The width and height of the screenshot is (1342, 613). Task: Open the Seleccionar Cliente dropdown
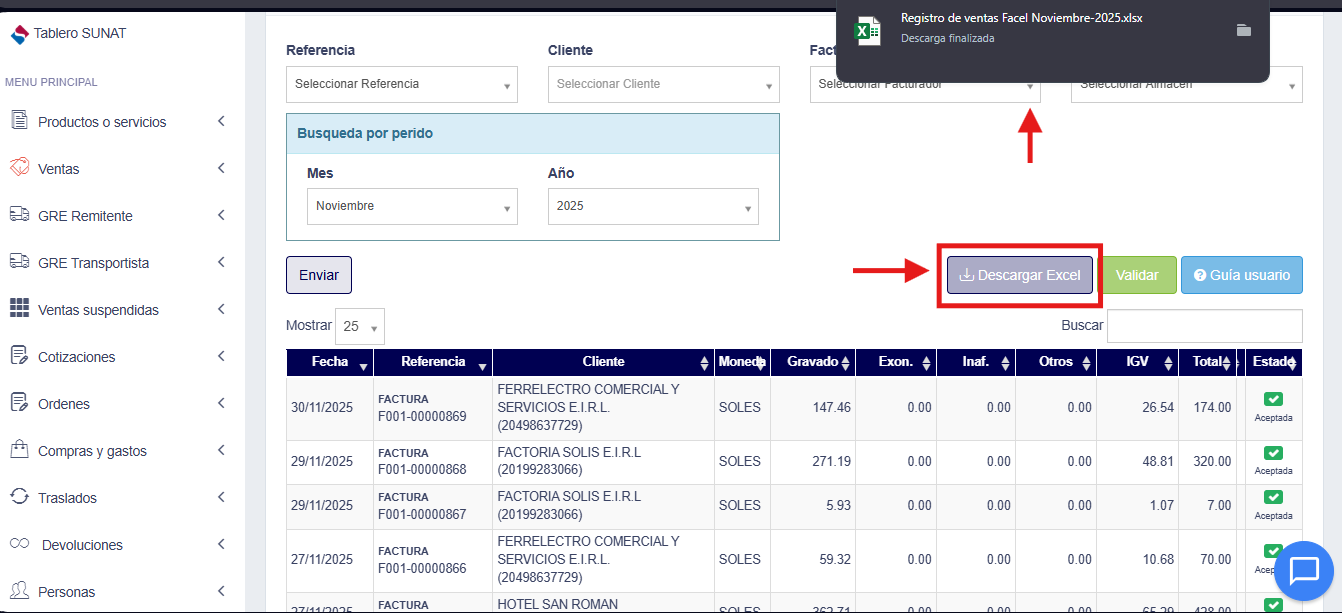[663, 84]
